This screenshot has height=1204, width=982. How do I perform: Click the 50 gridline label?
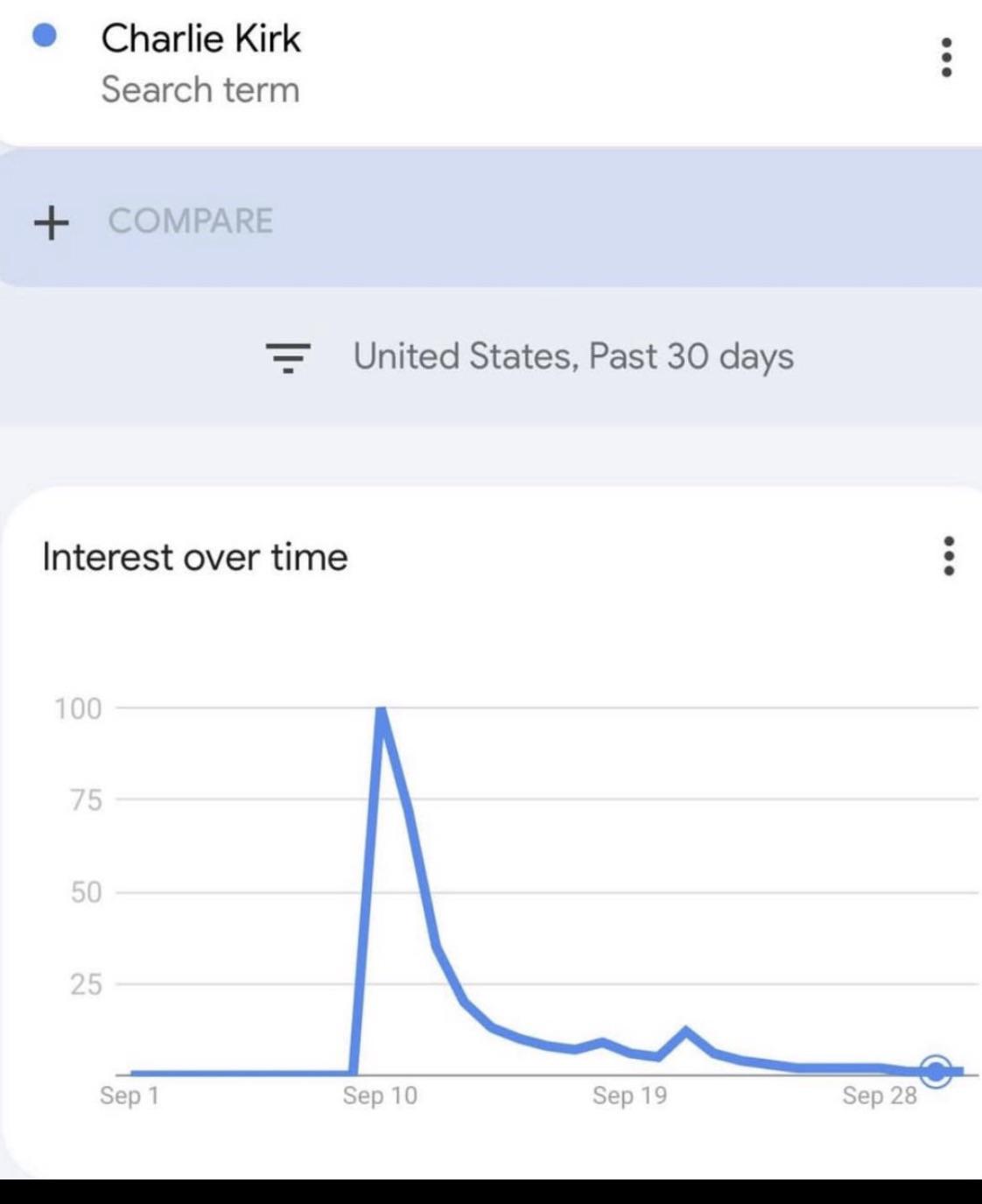[87, 892]
